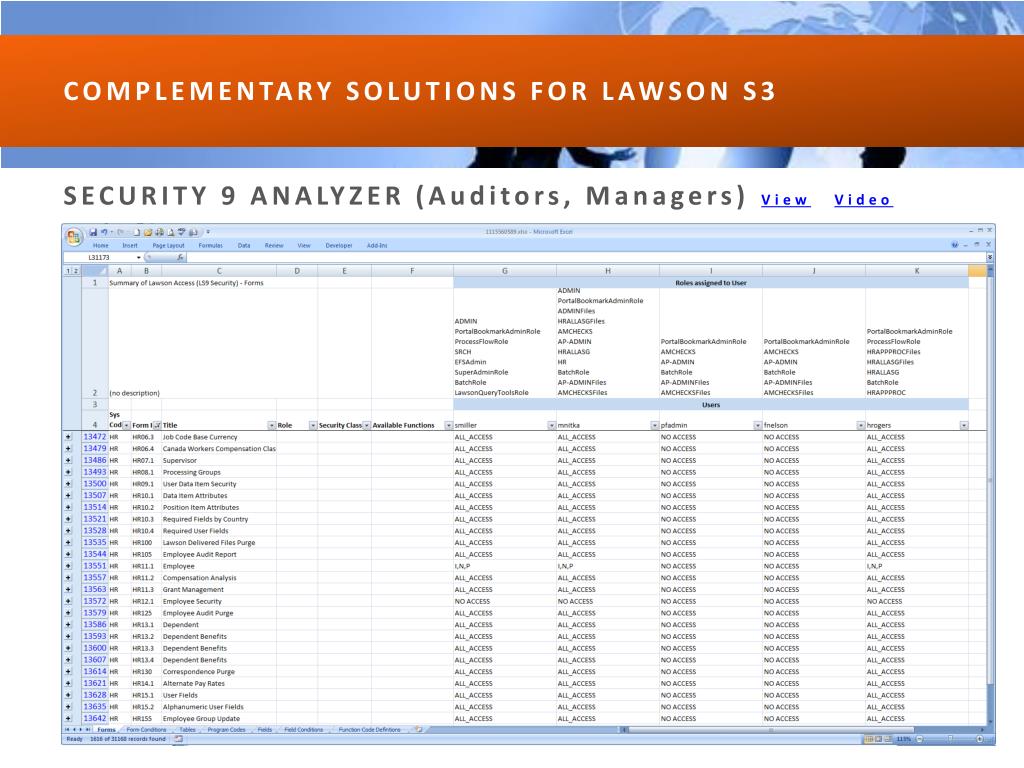Click the outline level 1 button
Screen dimensions: 1024x768
pyautogui.click(x=68, y=270)
